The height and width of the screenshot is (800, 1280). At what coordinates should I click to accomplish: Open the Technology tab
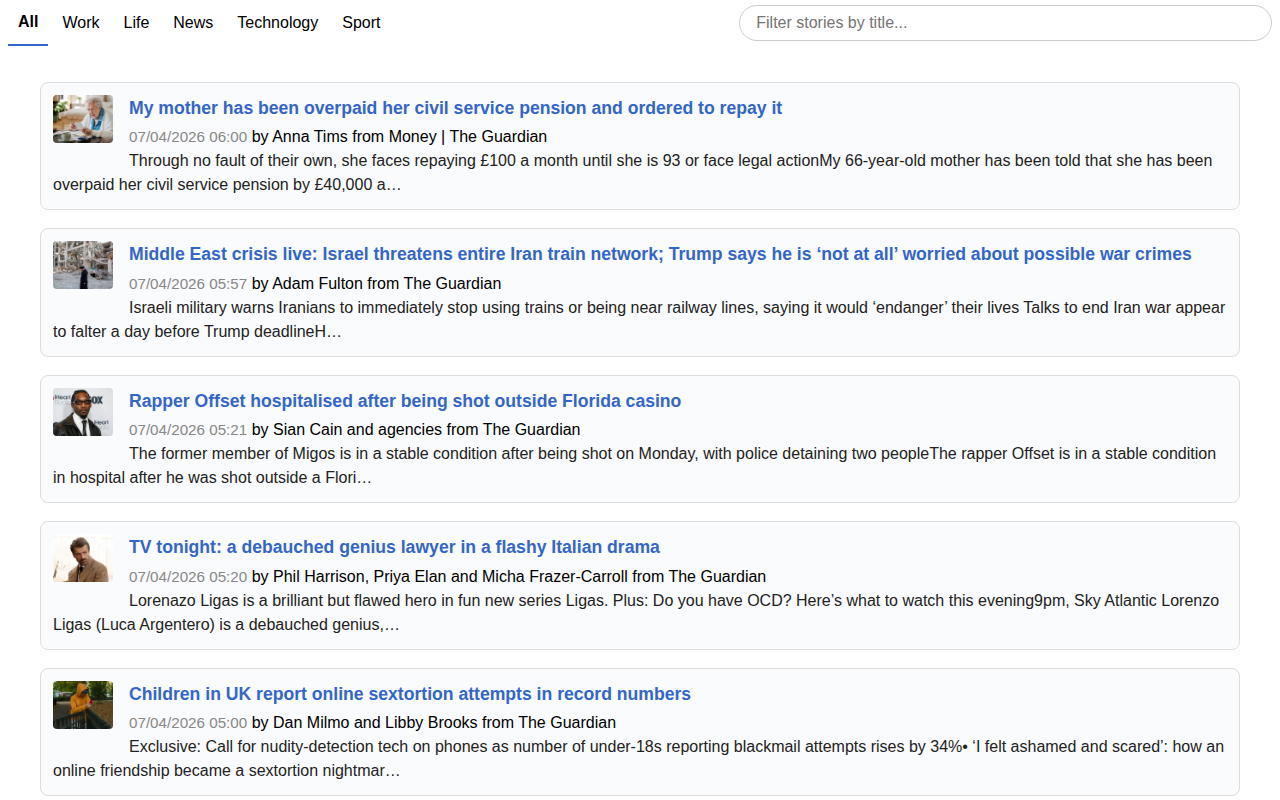click(277, 22)
